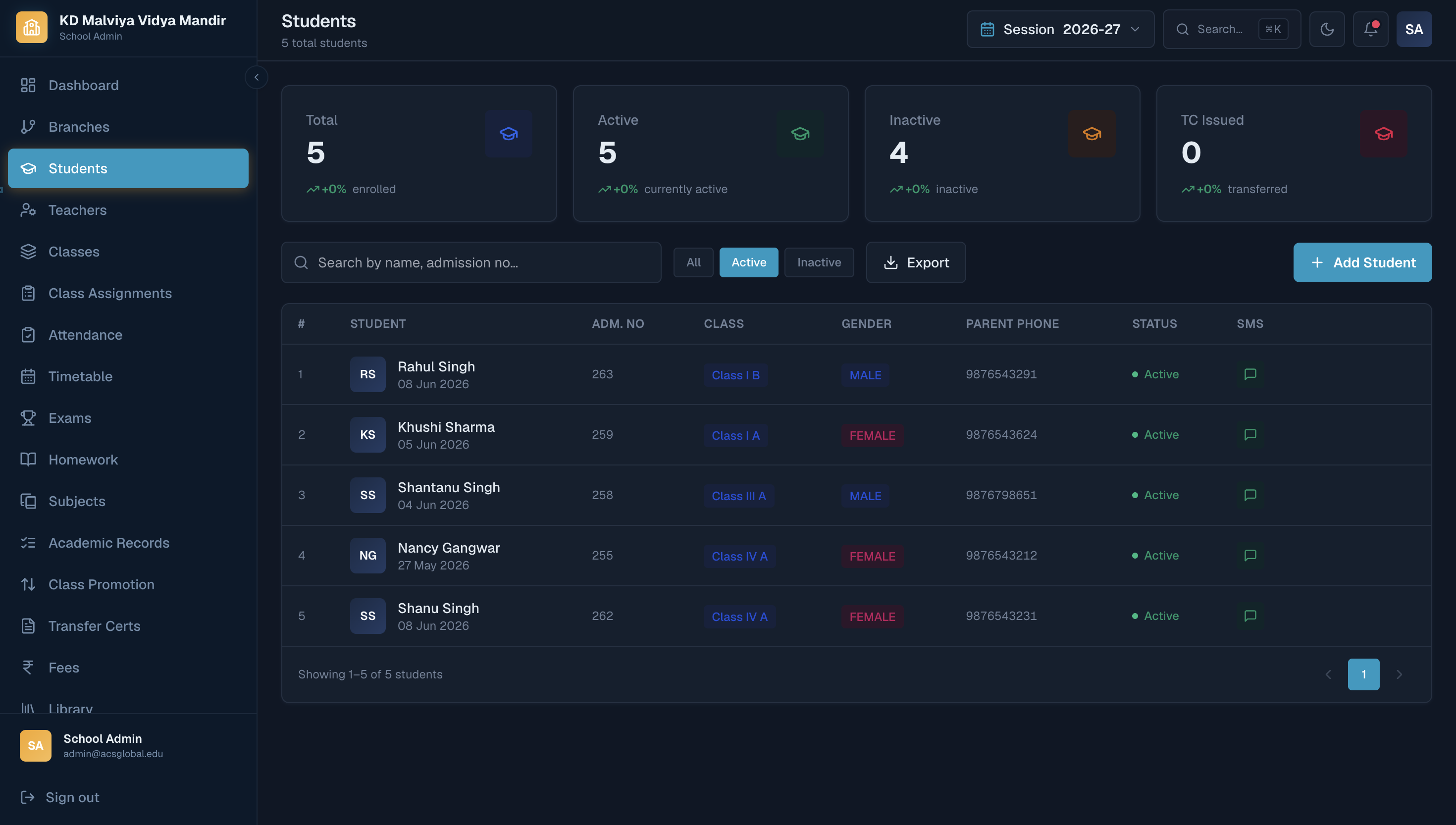Click the Class Promotion arrows icon
1456x825 pixels.
[28, 584]
